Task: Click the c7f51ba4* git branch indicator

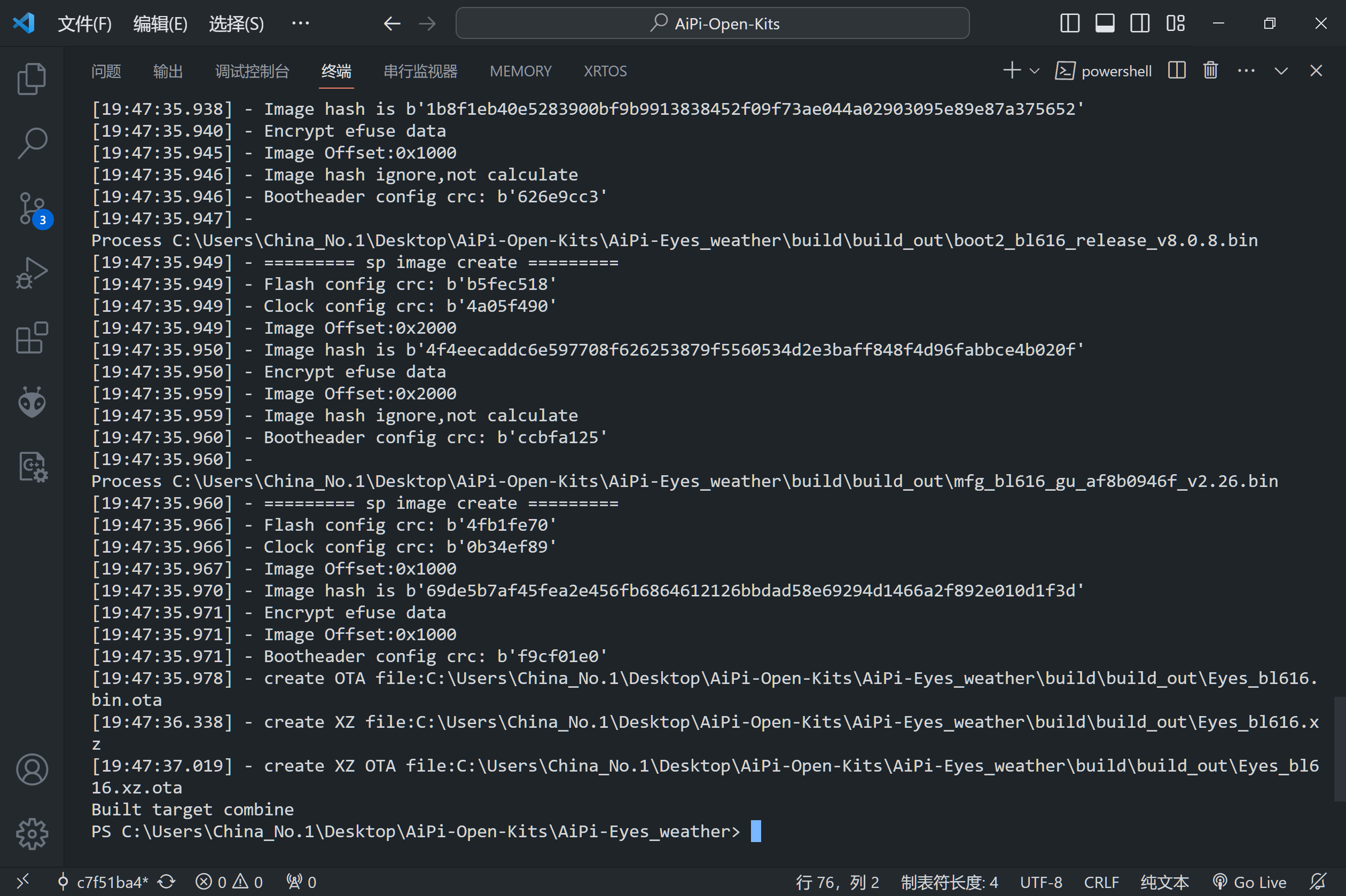Action: click(104, 882)
